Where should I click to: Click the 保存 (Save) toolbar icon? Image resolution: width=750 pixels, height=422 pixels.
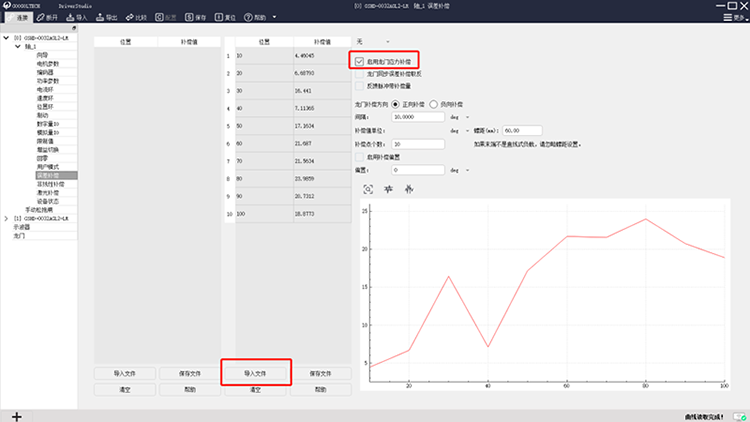pos(195,18)
